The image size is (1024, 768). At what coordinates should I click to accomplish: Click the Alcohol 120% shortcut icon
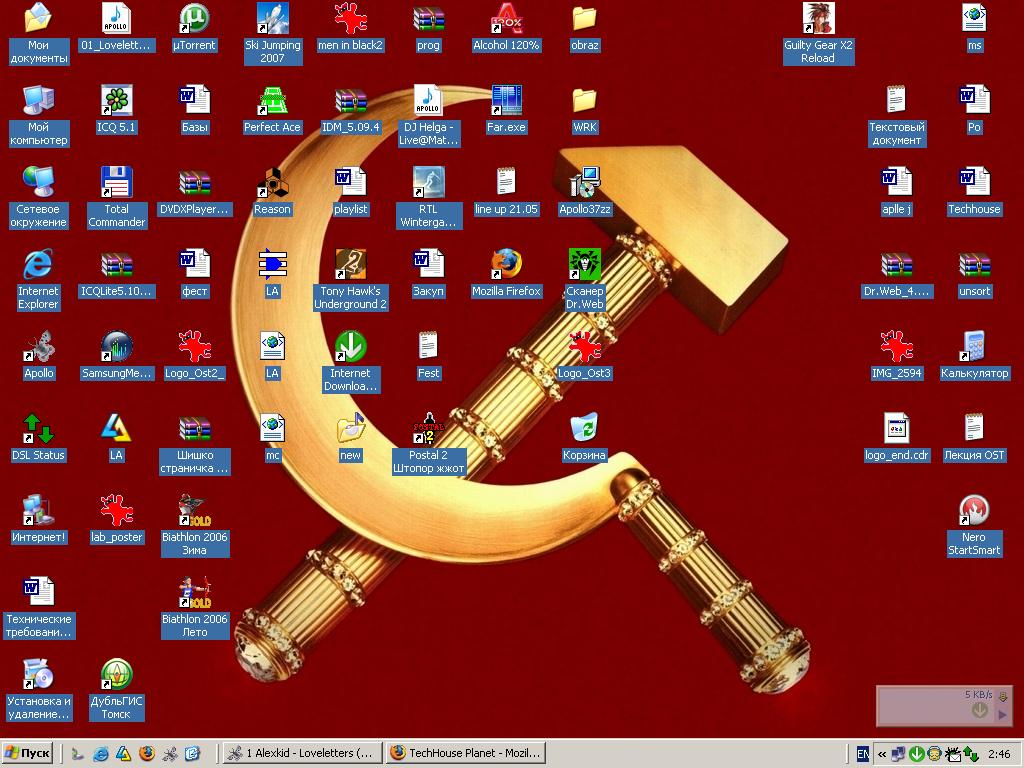(506, 20)
